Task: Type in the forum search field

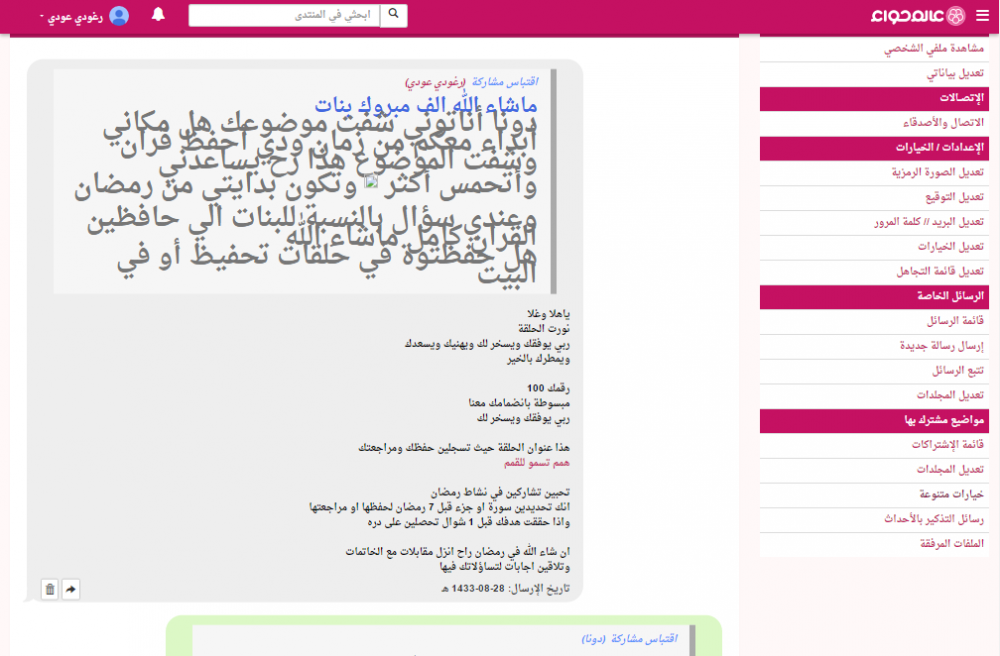Action: (x=285, y=15)
